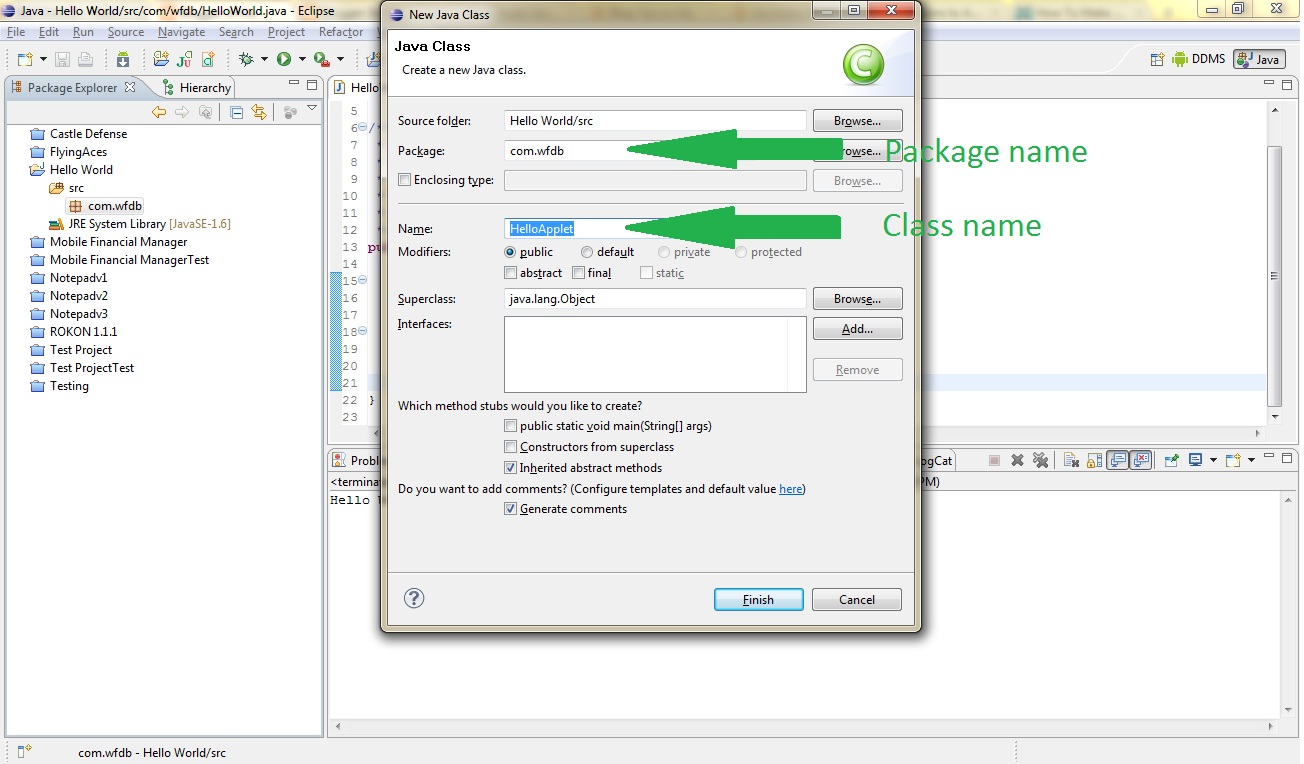Check the final modifier checkbox
Image resolution: width=1304 pixels, height=764 pixels.
pos(578,273)
